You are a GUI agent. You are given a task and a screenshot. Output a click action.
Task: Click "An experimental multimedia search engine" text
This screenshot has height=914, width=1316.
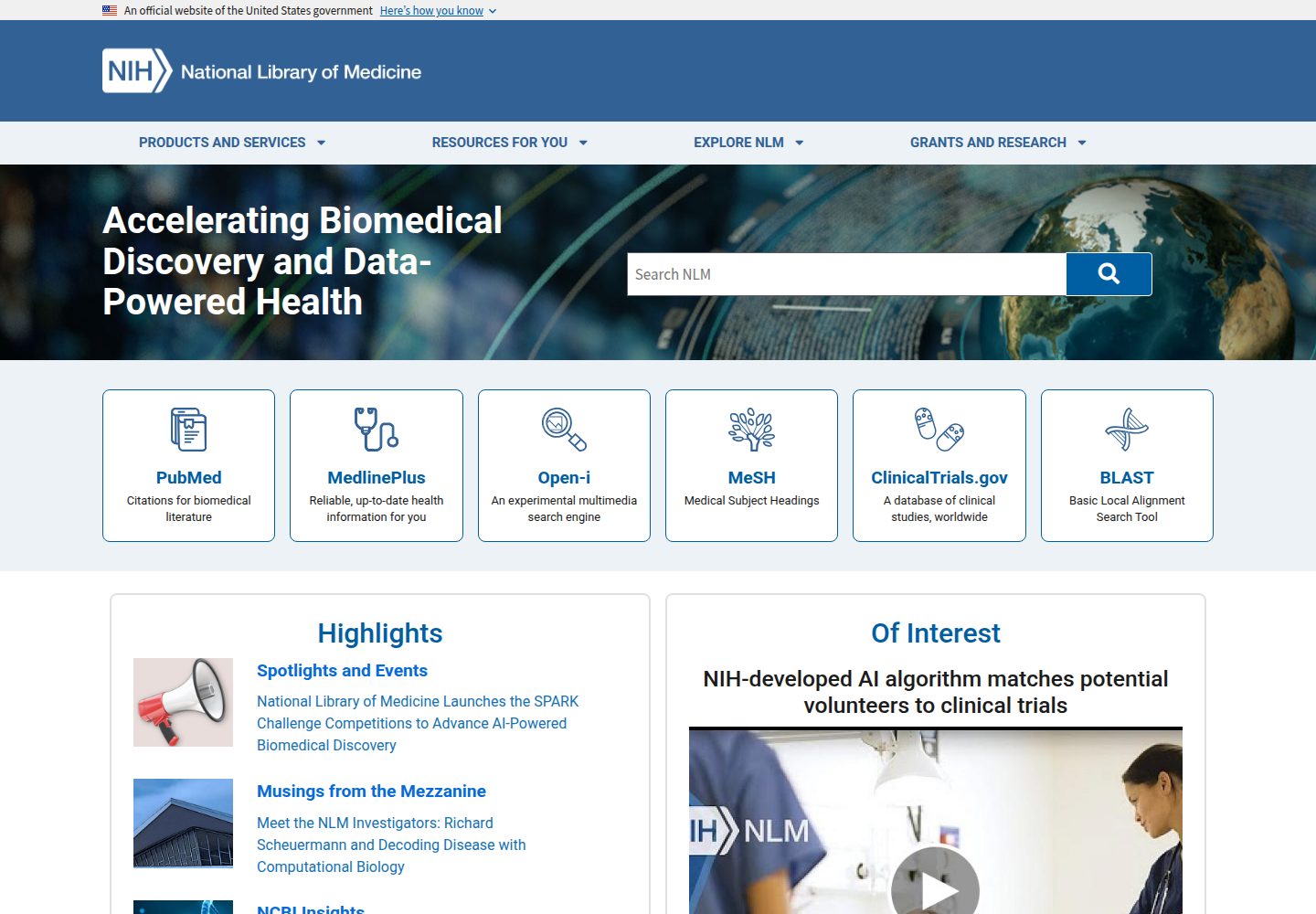pyautogui.click(x=564, y=508)
